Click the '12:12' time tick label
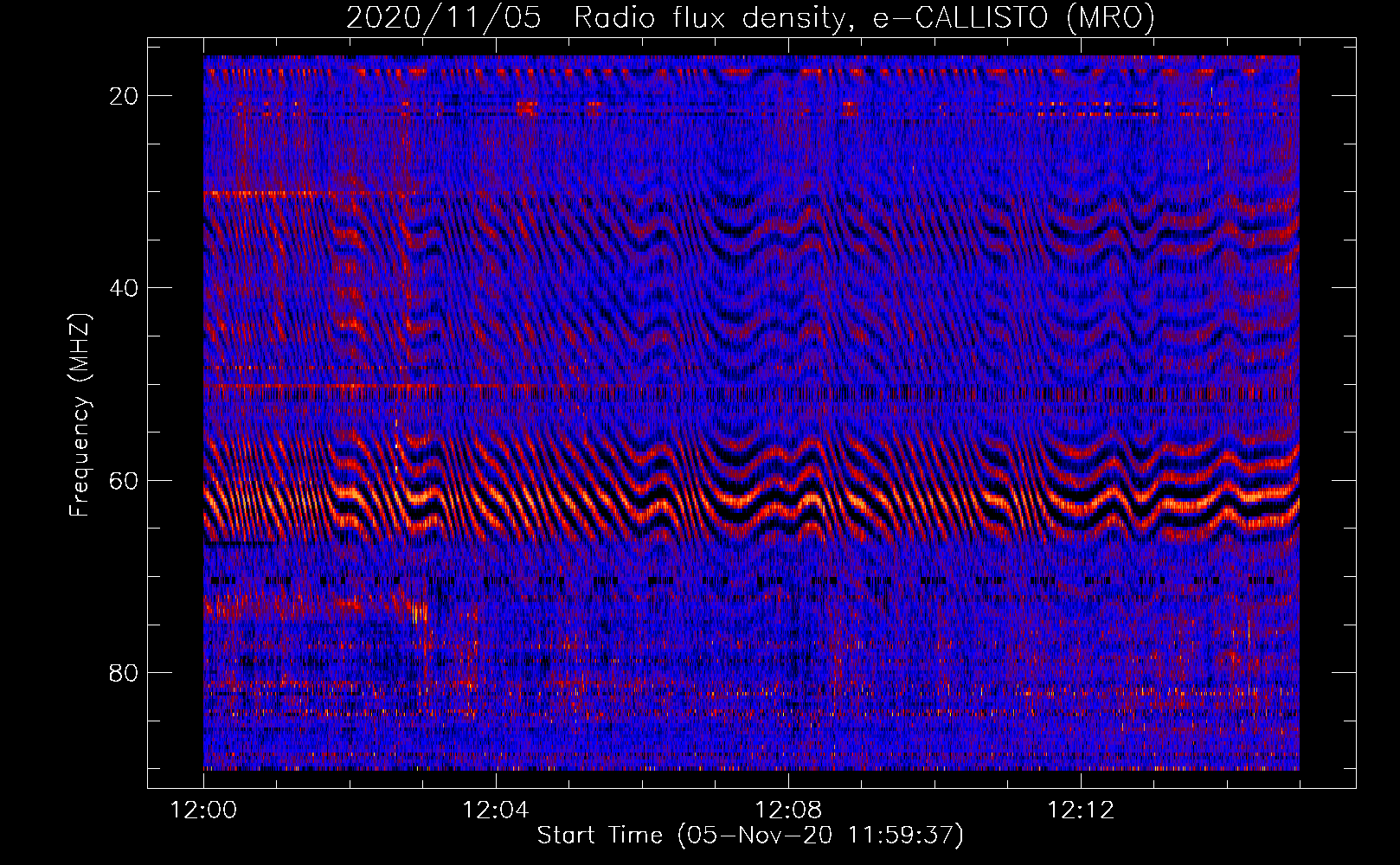The image size is (1400, 865). click(x=1080, y=811)
